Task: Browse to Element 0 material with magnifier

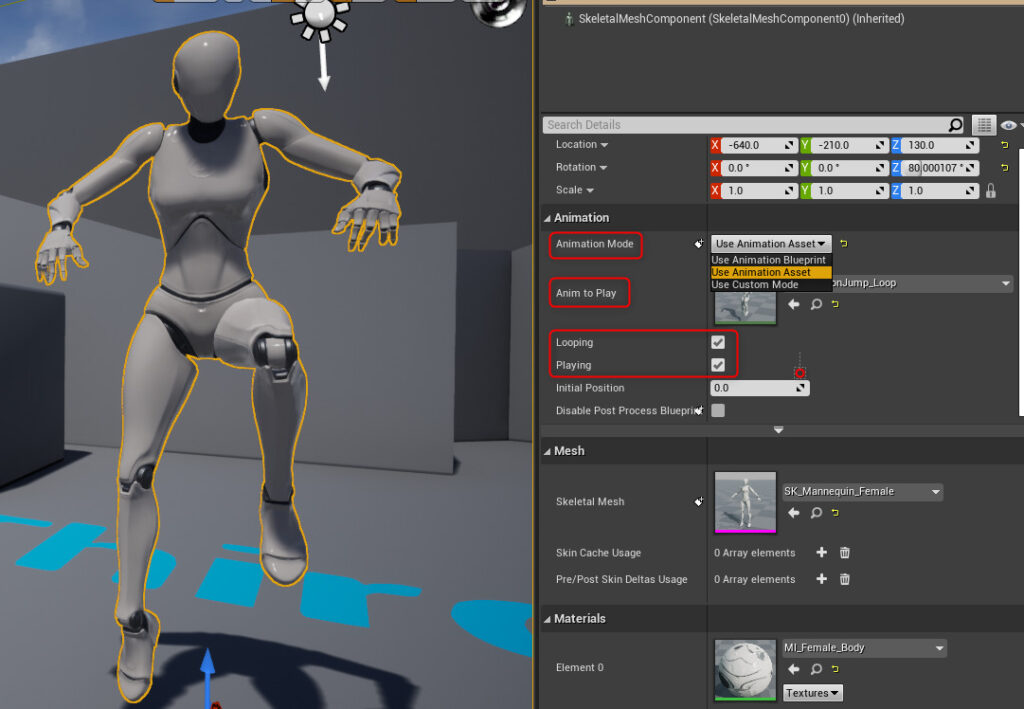Action: [x=816, y=669]
